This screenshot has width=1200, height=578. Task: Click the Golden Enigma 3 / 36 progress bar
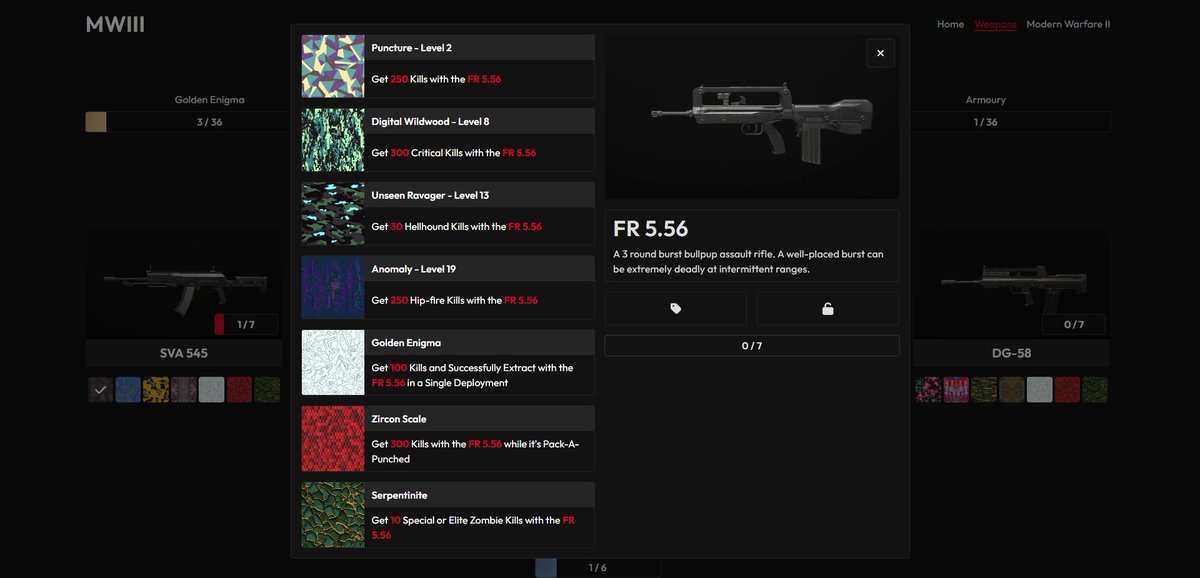pyautogui.click(x=188, y=122)
